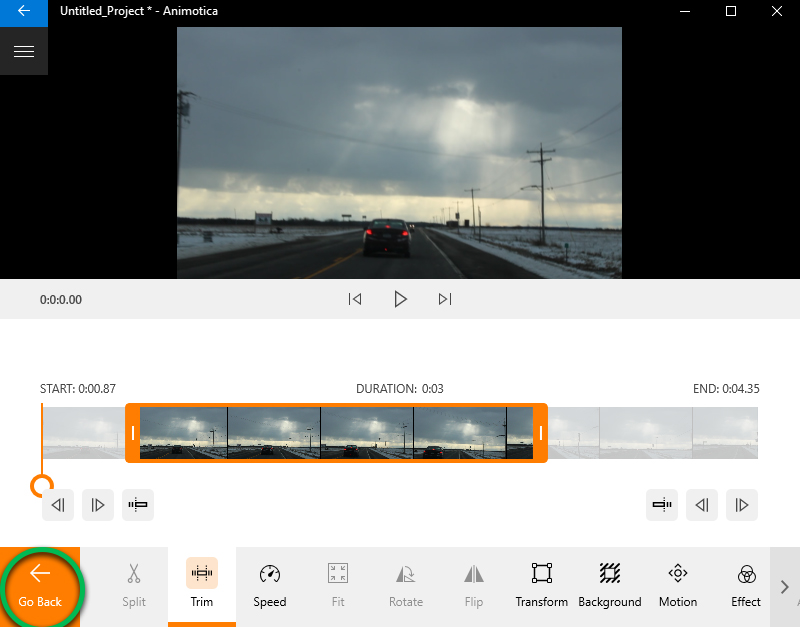Set trim end to playhead position
This screenshot has width=800, height=627.
pyautogui.click(x=662, y=505)
